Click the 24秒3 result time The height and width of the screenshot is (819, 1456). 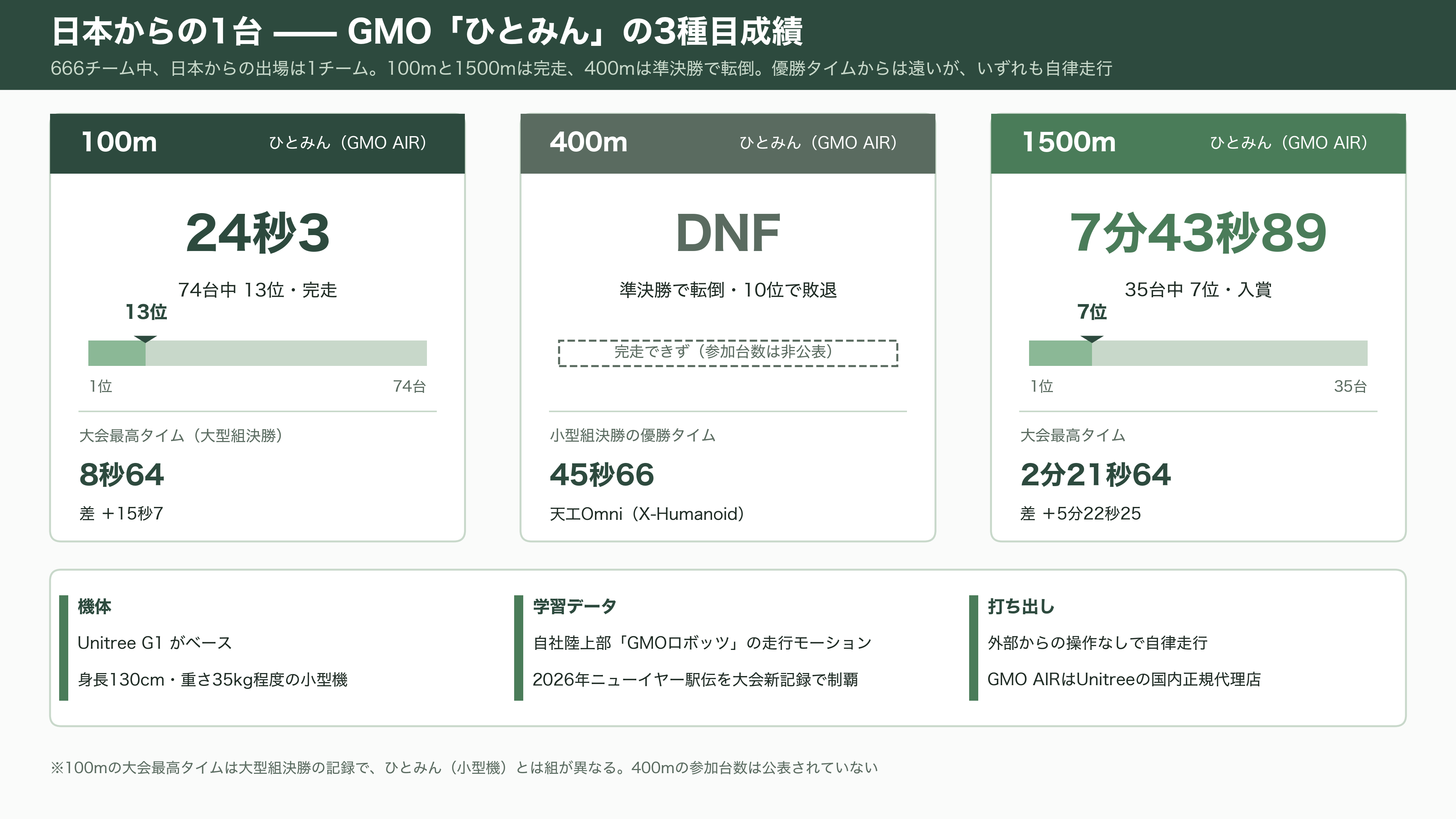point(257,233)
